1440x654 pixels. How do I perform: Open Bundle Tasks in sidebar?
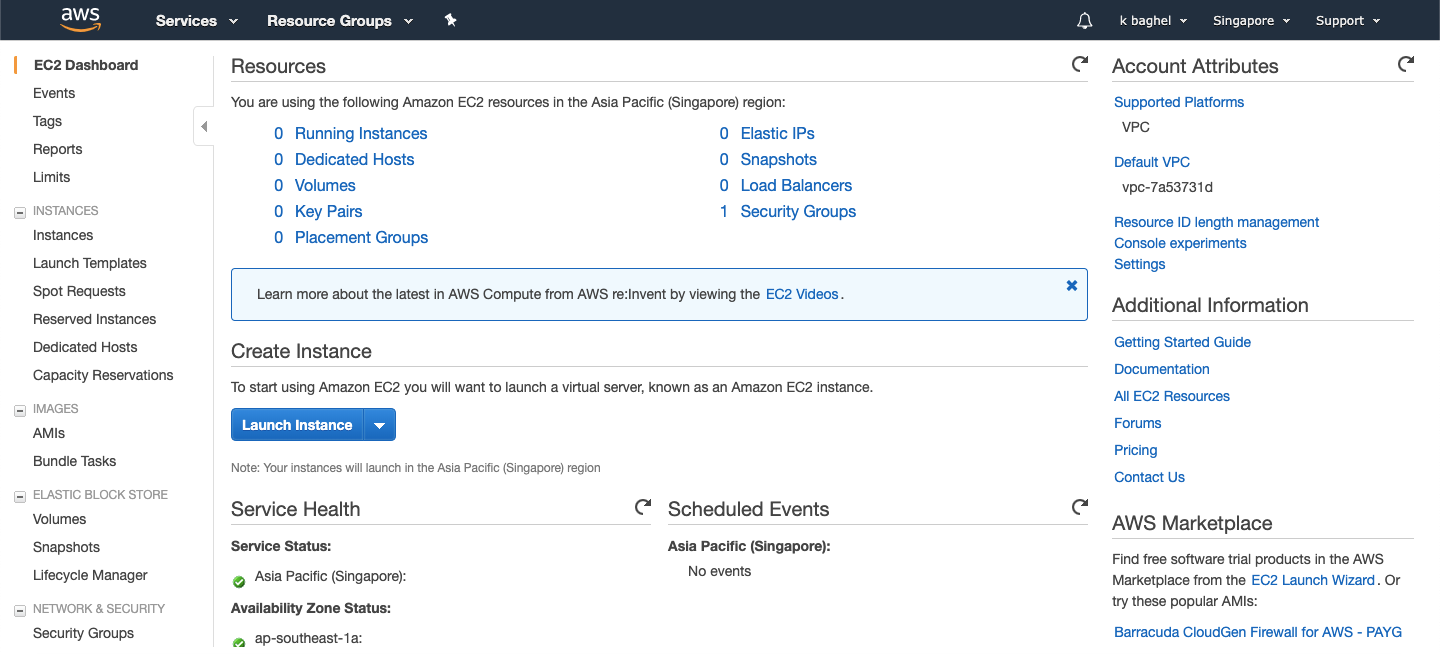tap(75, 461)
